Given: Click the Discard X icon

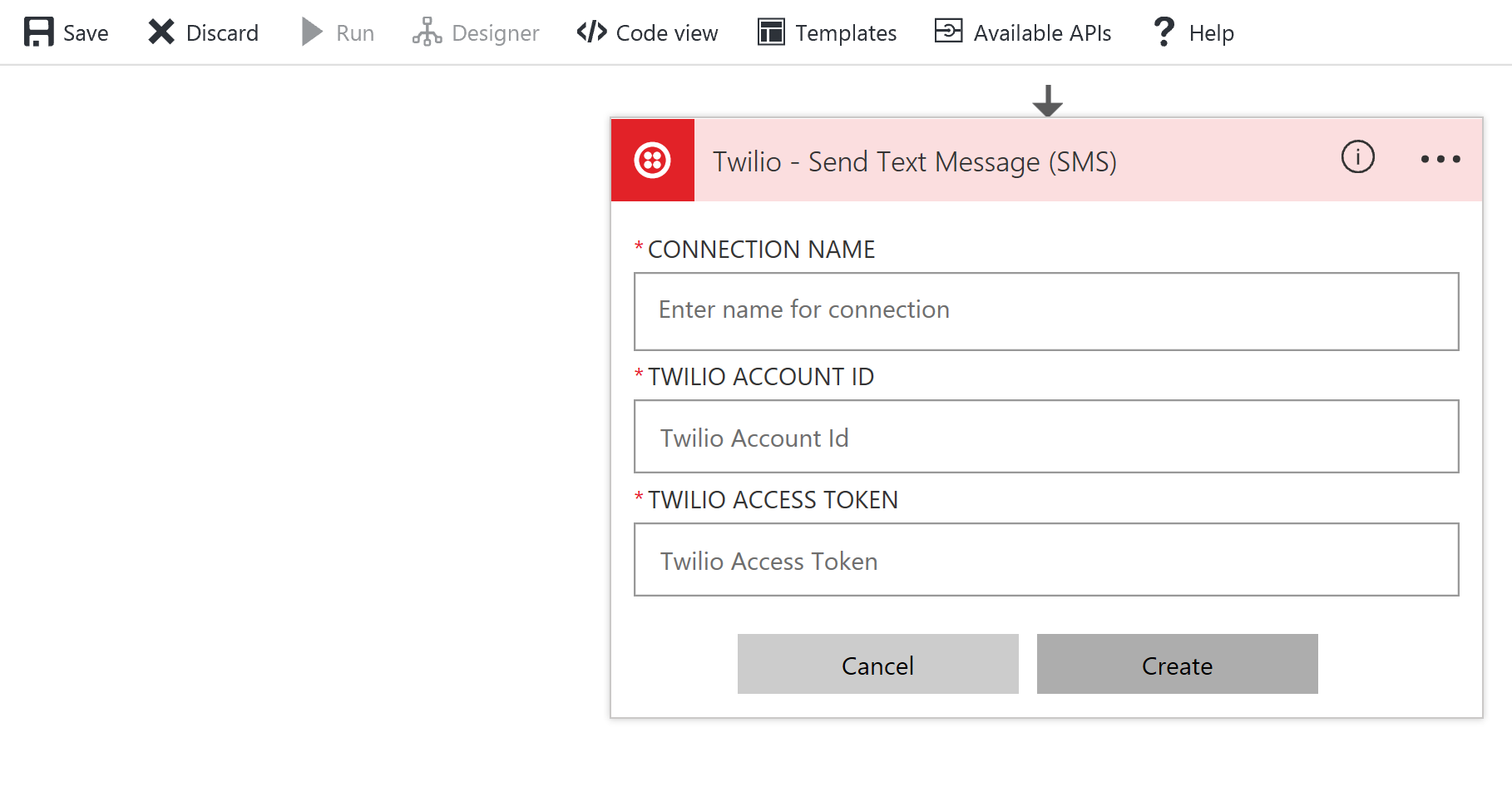Looking at the screenshot, I should tap(161, 32).
